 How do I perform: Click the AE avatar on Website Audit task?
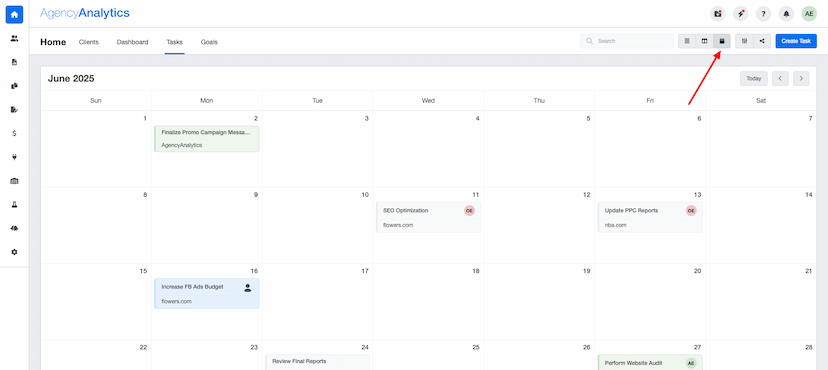[x=691, y=363]
